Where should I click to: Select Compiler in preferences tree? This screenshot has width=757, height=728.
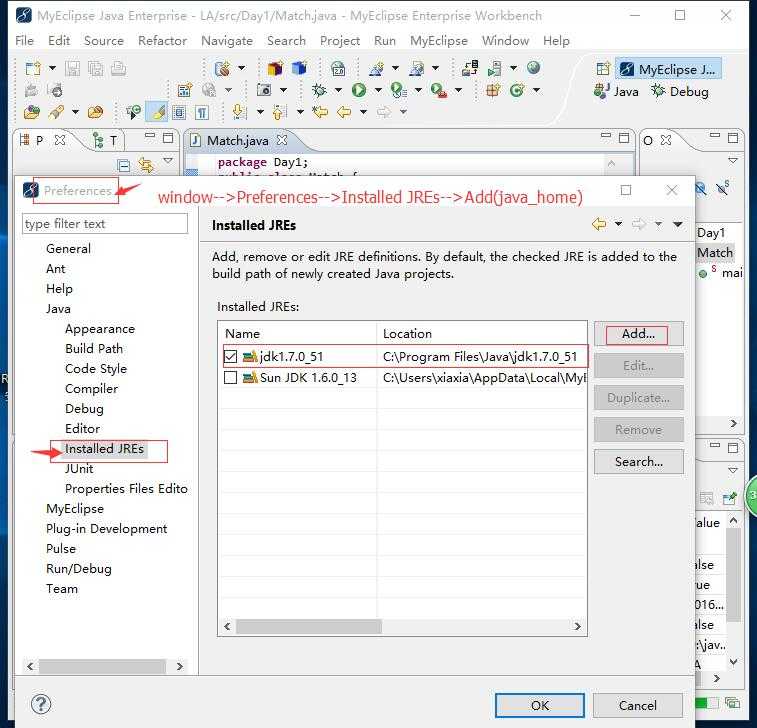coord(91,389)
